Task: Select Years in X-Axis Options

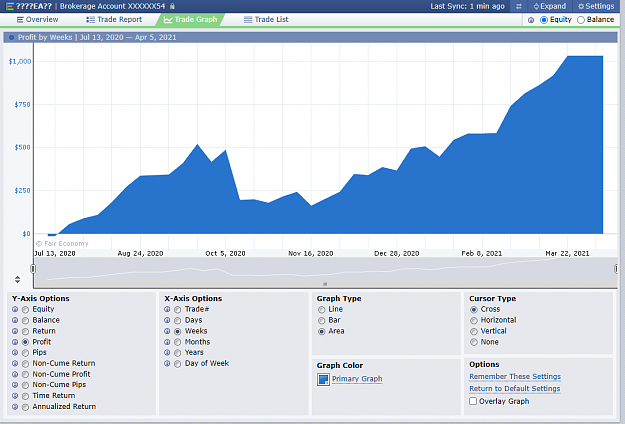Action: 178,353
